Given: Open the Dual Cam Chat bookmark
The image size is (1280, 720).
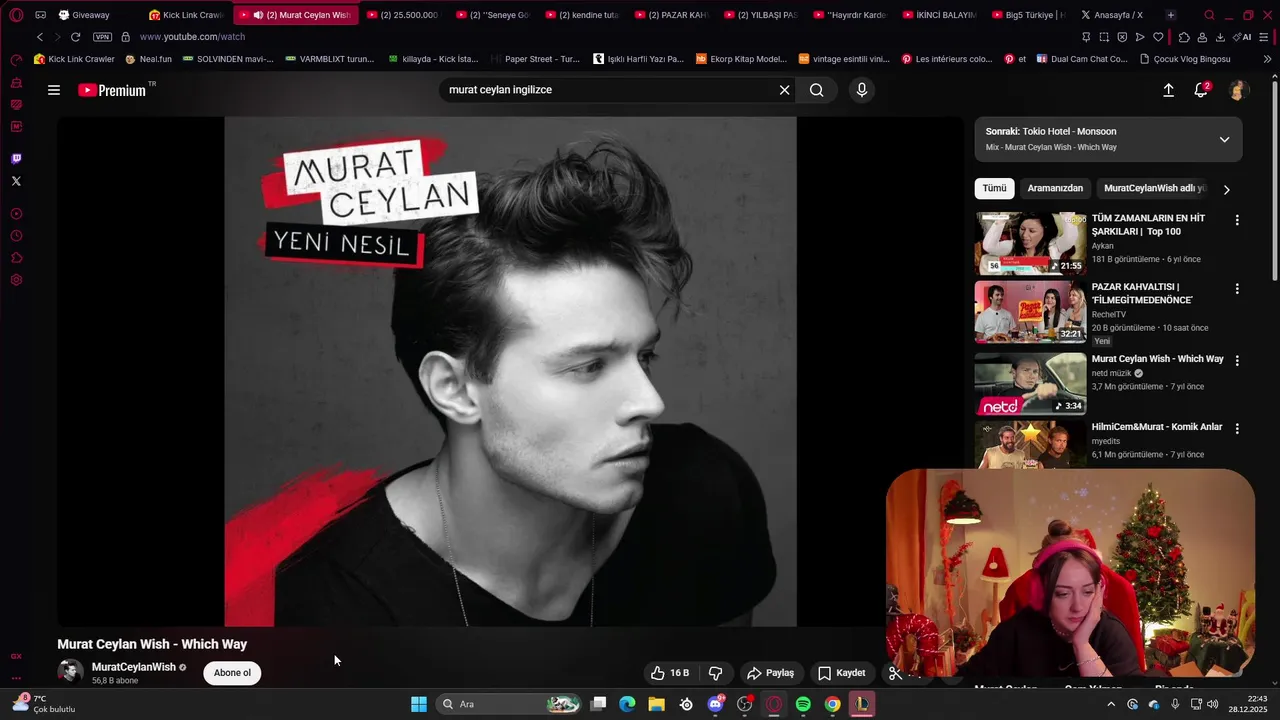Looking at the screenshot, I should pyautogui.click(x=1082, y=59).
